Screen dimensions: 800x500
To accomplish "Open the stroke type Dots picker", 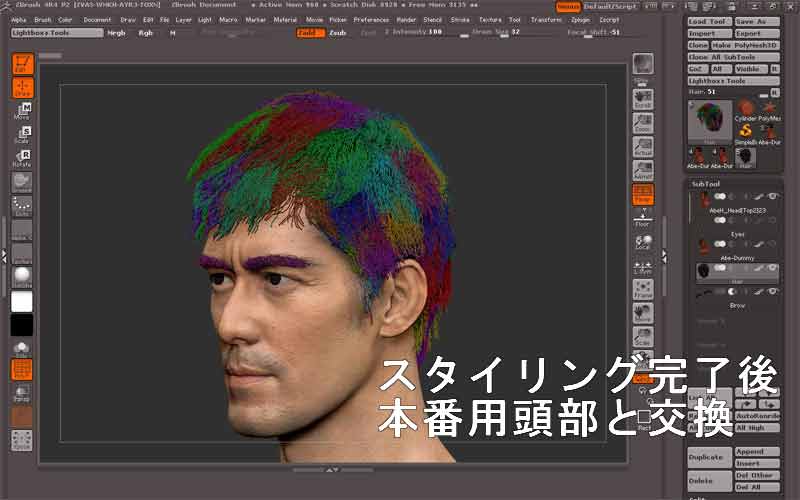I will click(x=22, y=207).
